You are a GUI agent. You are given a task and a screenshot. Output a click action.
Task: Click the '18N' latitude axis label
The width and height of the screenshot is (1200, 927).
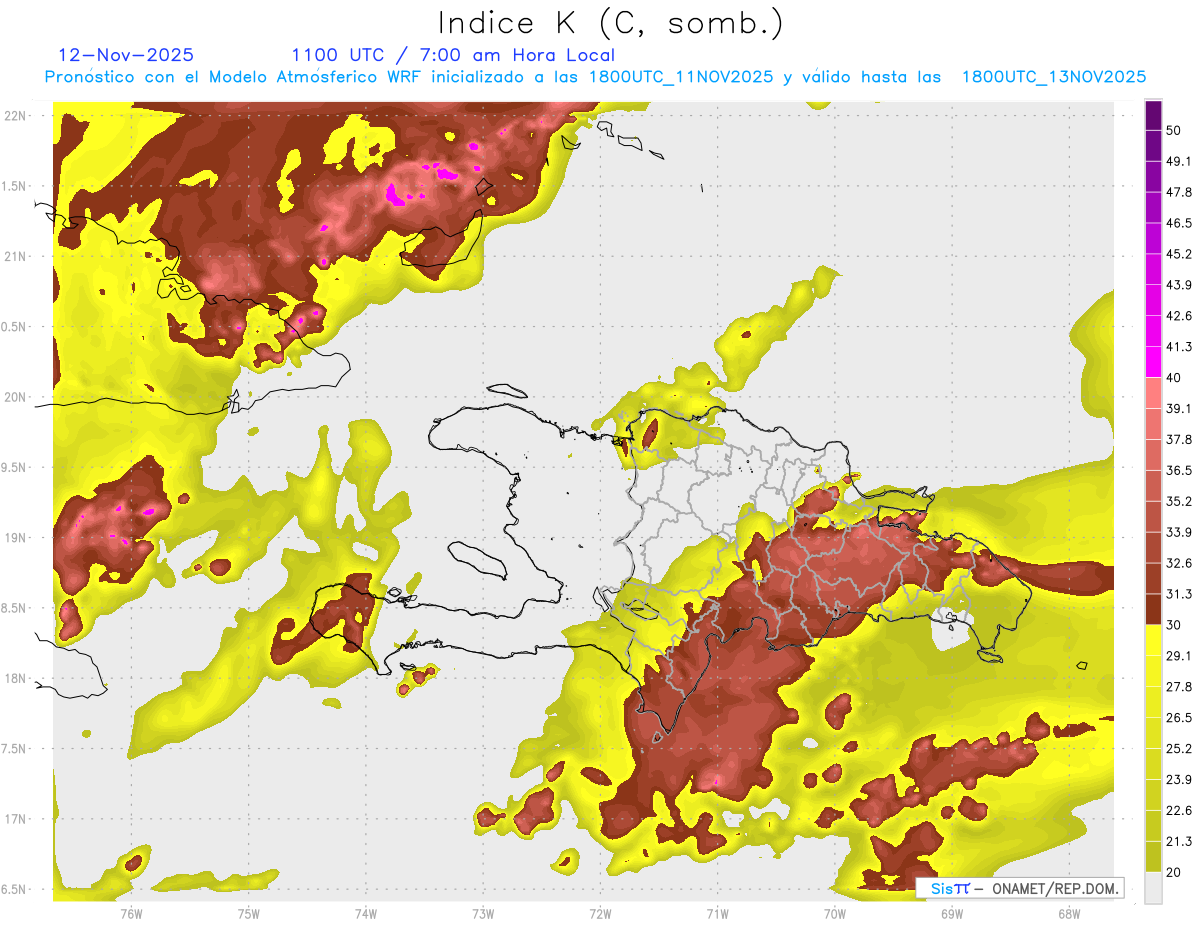pyautogui.click(x=15, y=678)
